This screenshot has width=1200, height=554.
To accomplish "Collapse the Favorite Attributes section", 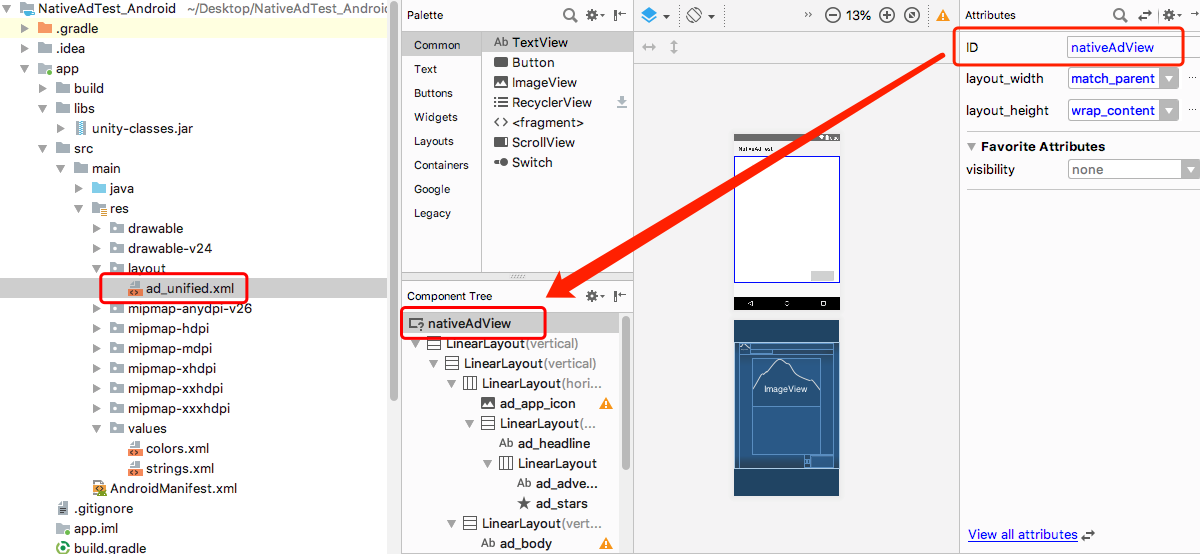I will 972,147.
